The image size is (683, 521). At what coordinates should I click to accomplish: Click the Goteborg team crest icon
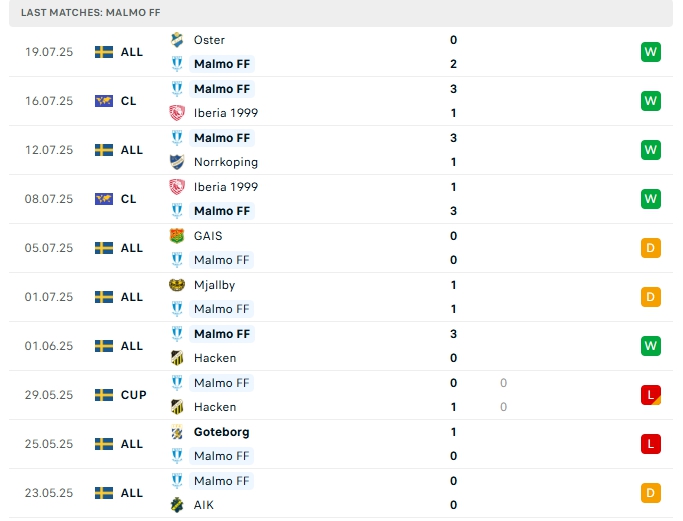pos(178,432)
